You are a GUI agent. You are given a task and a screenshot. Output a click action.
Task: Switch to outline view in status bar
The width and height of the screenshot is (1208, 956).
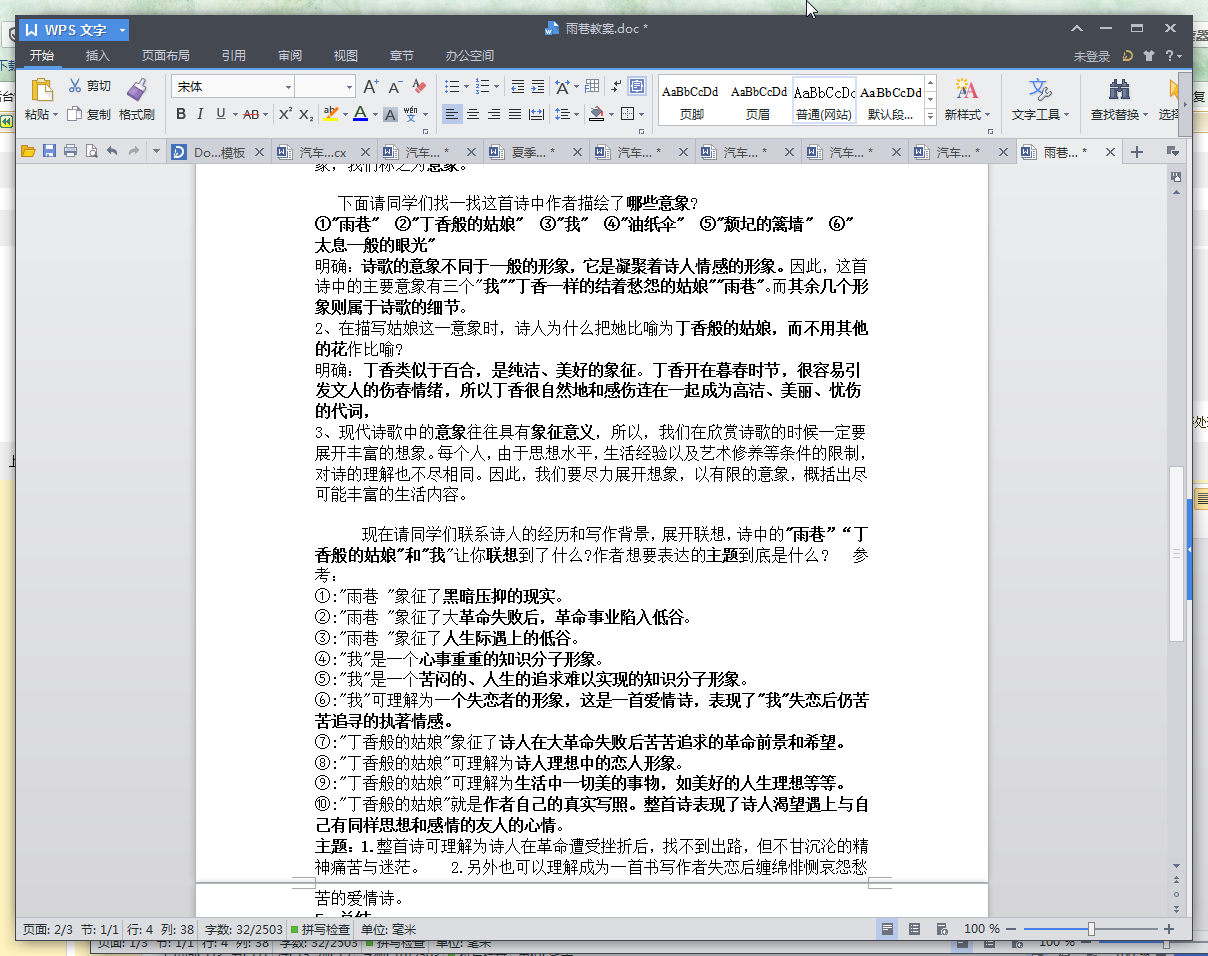tap(914, 929)
